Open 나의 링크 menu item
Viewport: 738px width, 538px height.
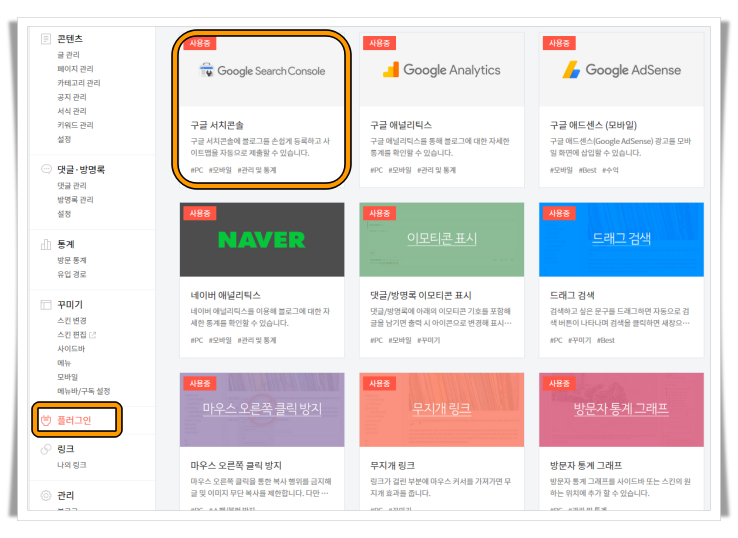(x=72, y=465)
